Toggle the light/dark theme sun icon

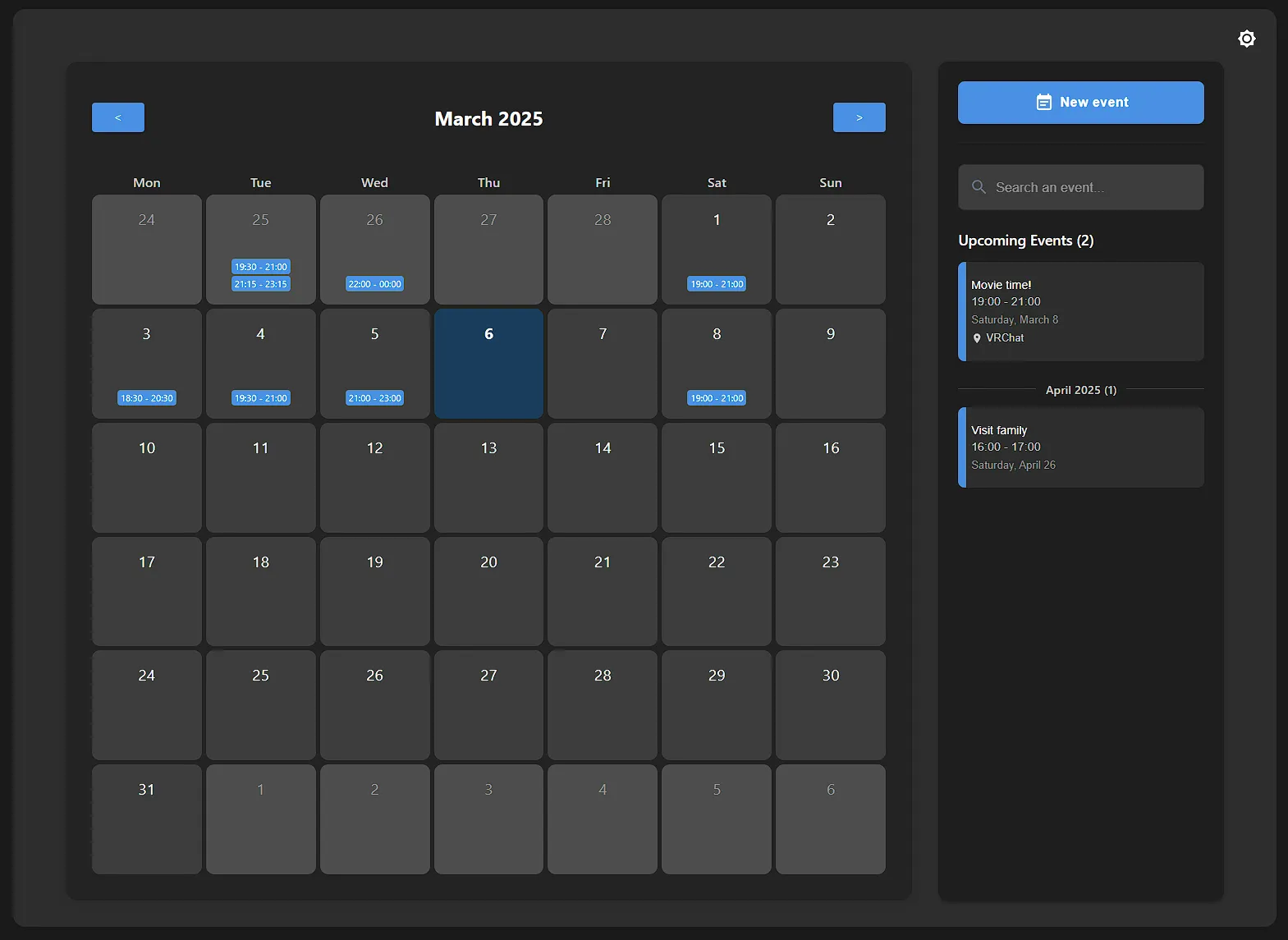tap(1246, 39)
